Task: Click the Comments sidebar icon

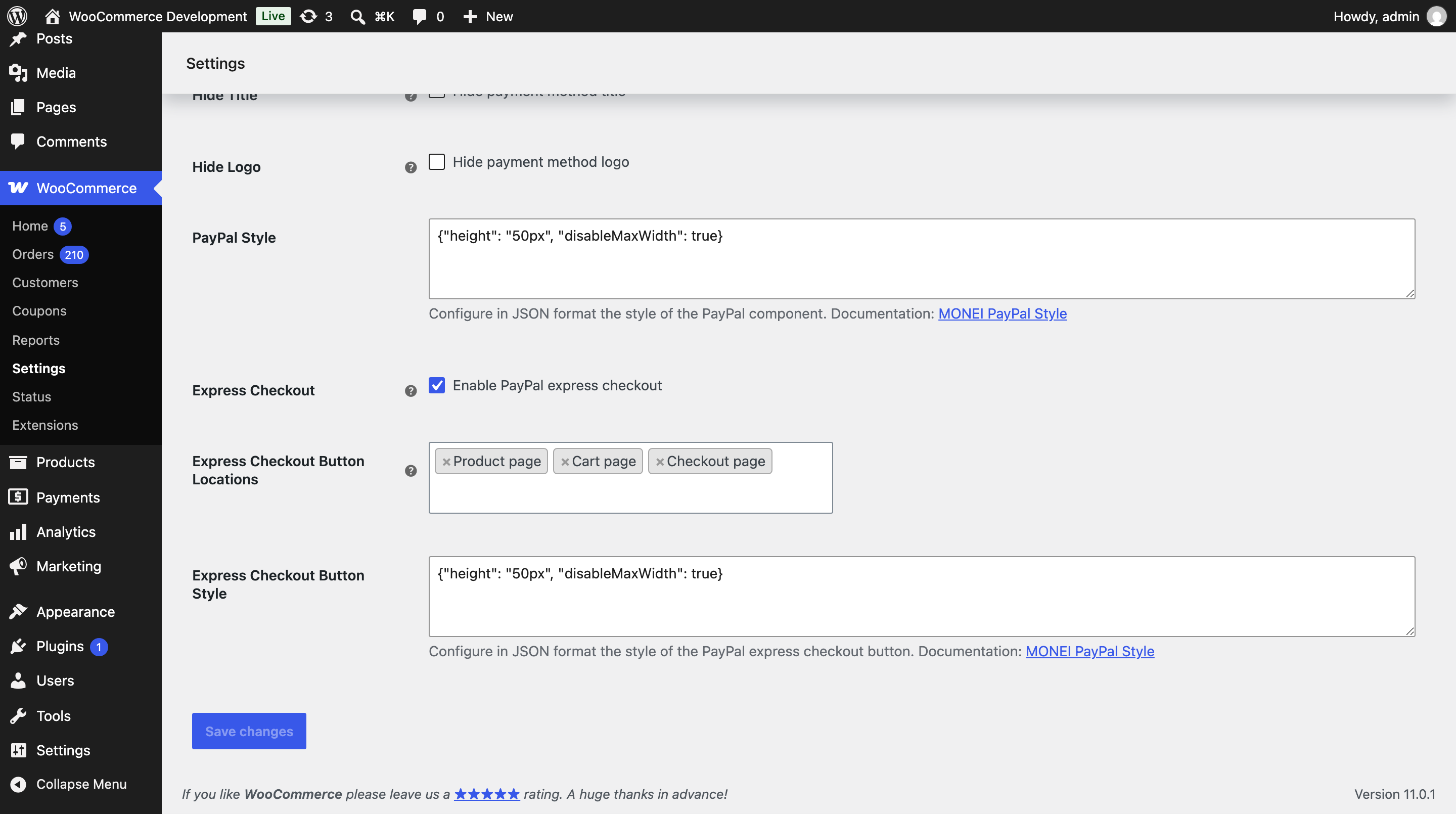Action: pyautogui.click(x=18, y=142)
